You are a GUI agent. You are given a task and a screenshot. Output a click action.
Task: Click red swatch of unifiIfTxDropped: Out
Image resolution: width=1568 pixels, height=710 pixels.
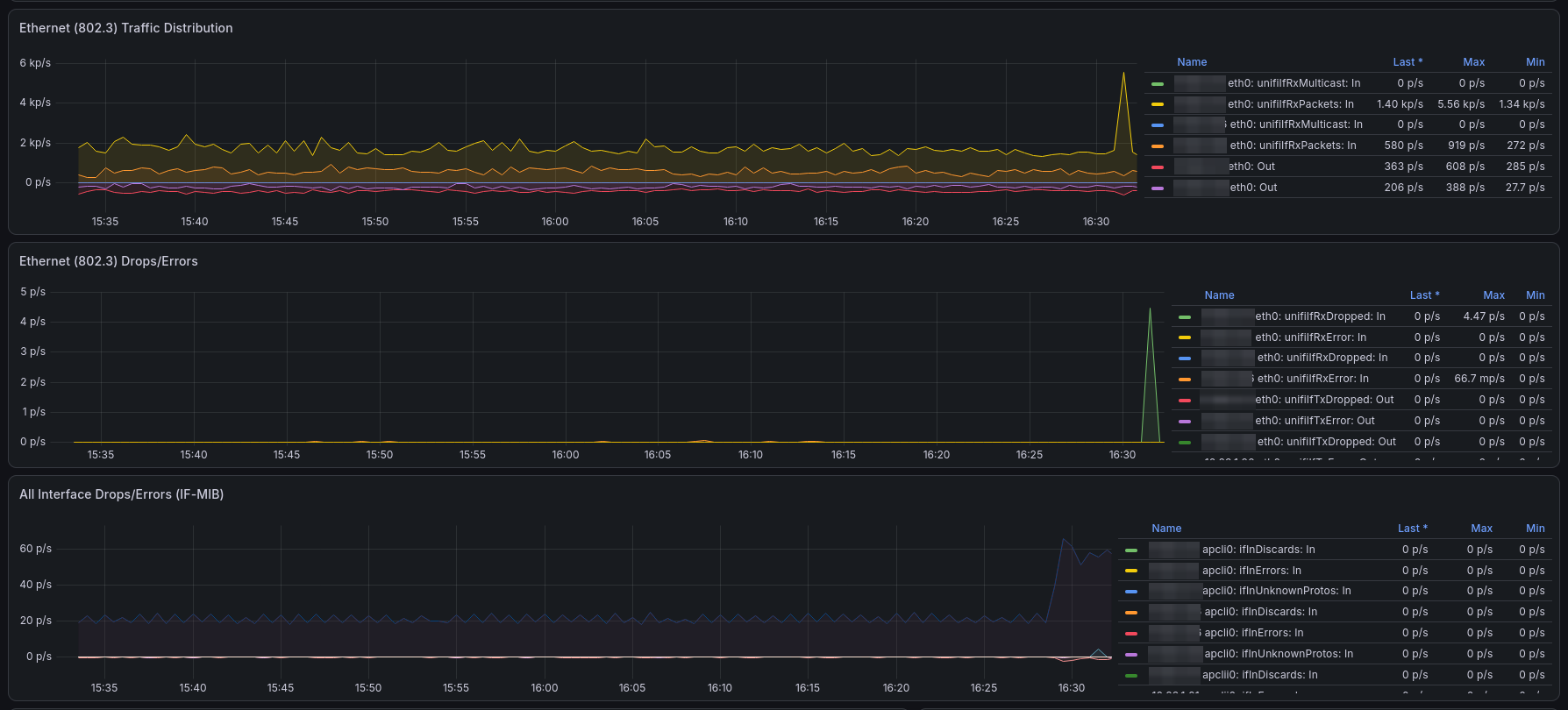(1185, 401)
